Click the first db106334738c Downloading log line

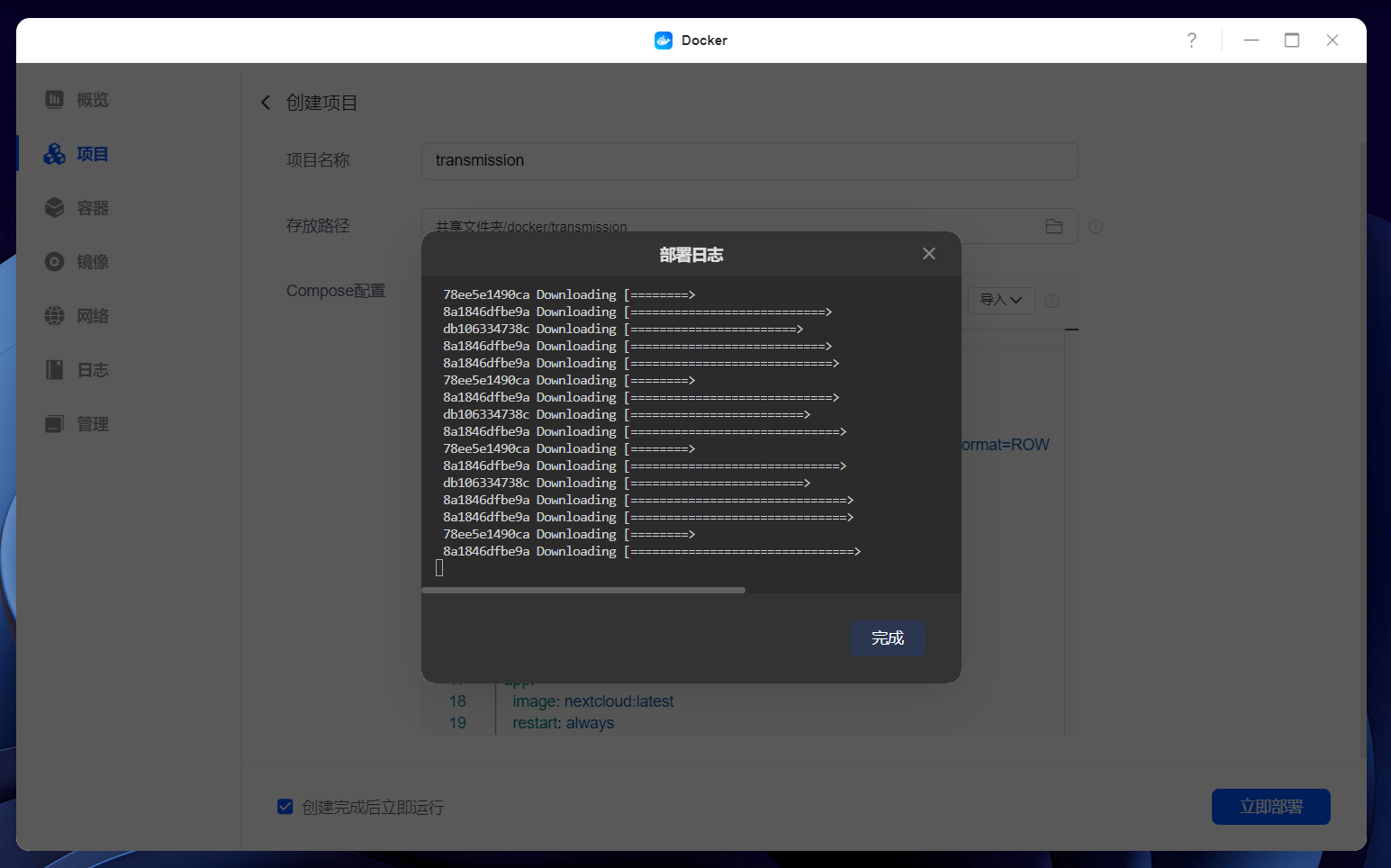(623, 329)
